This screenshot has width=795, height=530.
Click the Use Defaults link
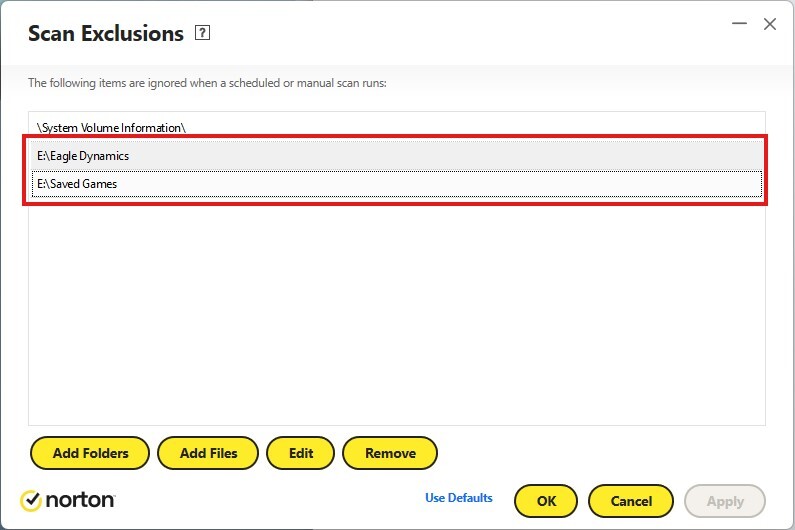pyautogui.click(x=459, y=498)
